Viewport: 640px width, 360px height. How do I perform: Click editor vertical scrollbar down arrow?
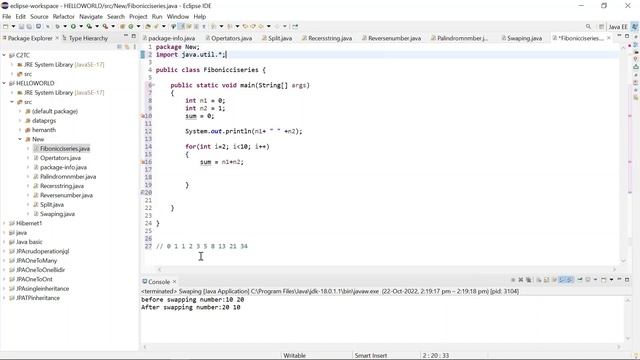(x=623, y=260)
